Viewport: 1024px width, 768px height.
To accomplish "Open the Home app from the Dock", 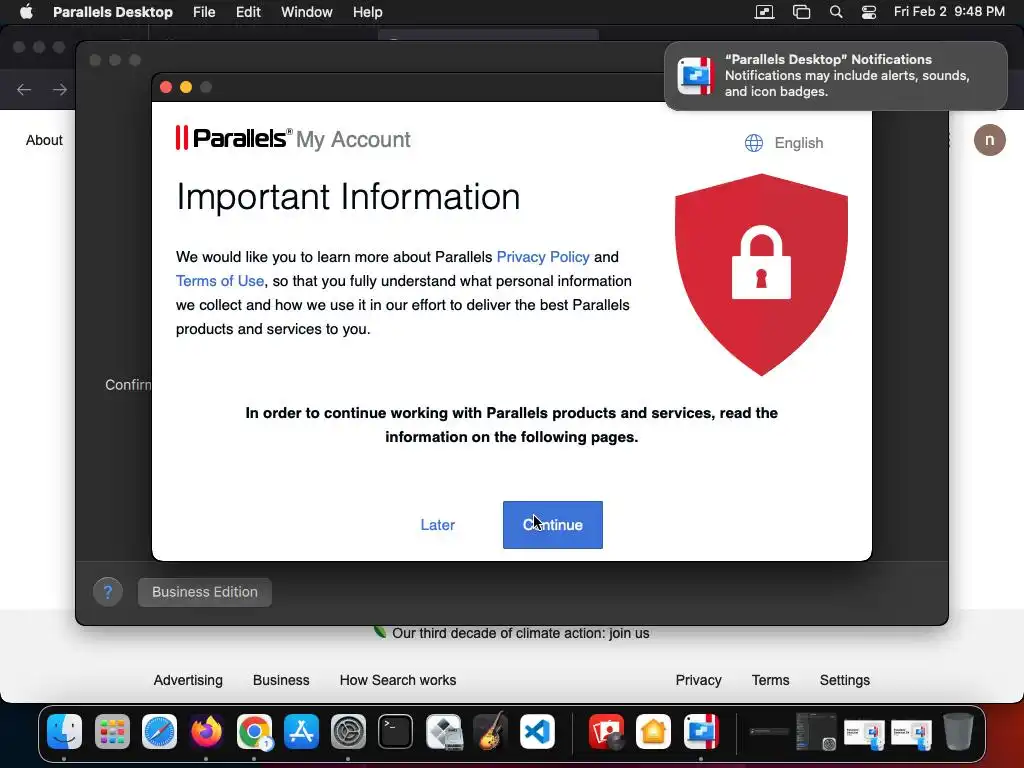I will pyautogui.click(x=654, y=731).
